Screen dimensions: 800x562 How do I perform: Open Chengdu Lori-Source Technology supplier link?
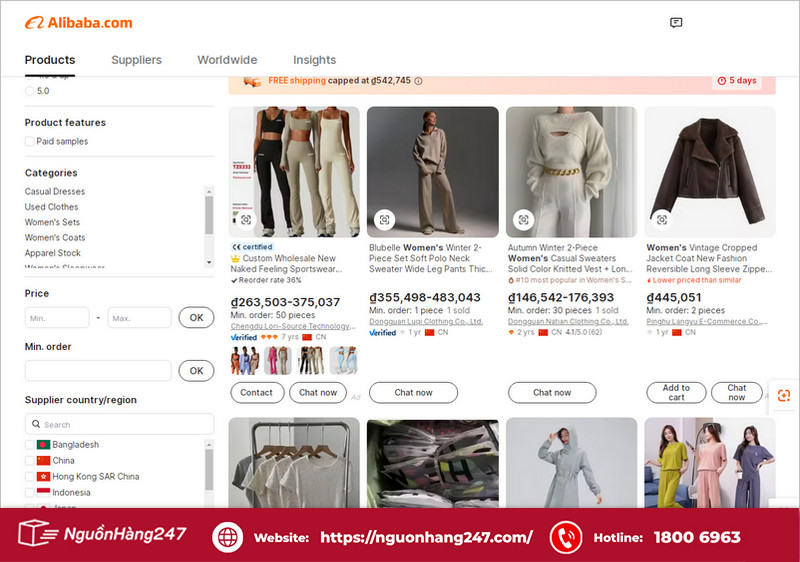[293, 326]
